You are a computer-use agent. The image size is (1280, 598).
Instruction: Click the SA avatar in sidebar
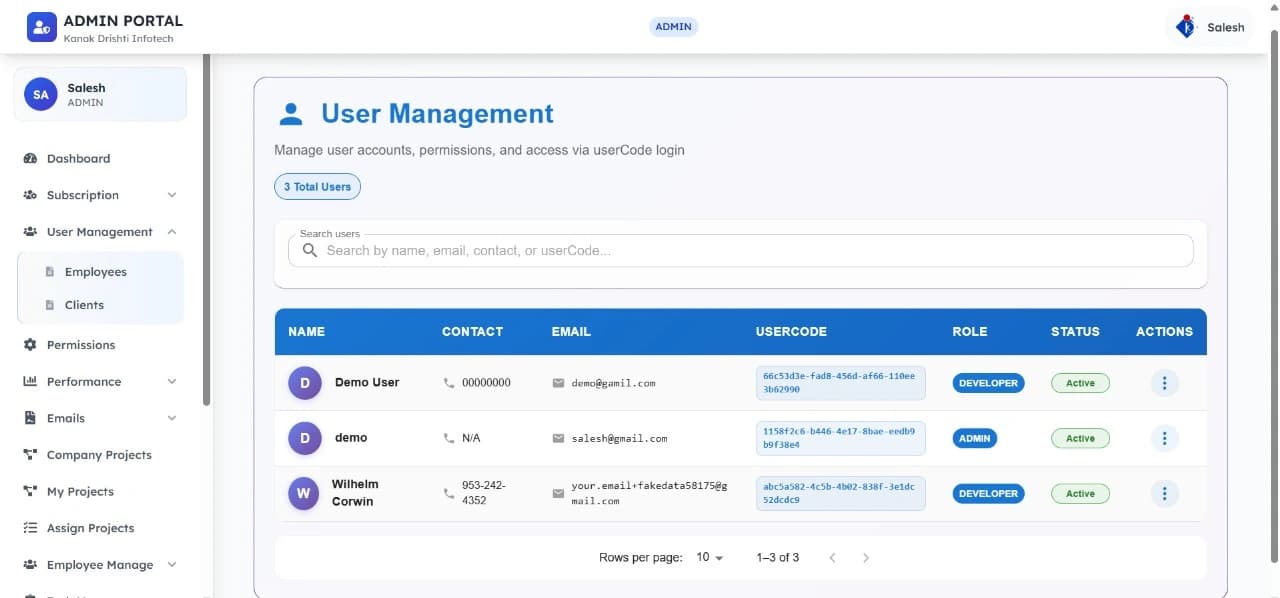tap(40, 95)
